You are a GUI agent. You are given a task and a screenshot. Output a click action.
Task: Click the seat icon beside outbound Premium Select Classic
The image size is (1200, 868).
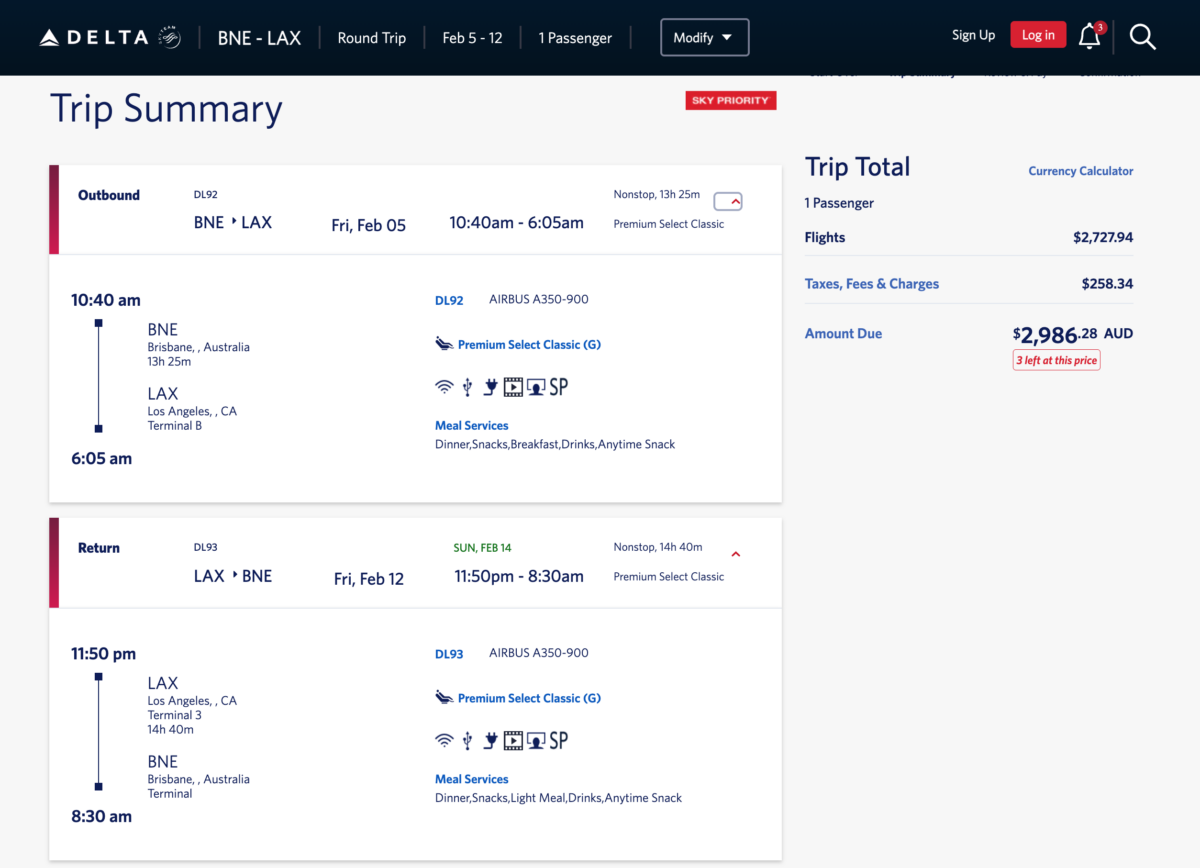coord(444,344)
